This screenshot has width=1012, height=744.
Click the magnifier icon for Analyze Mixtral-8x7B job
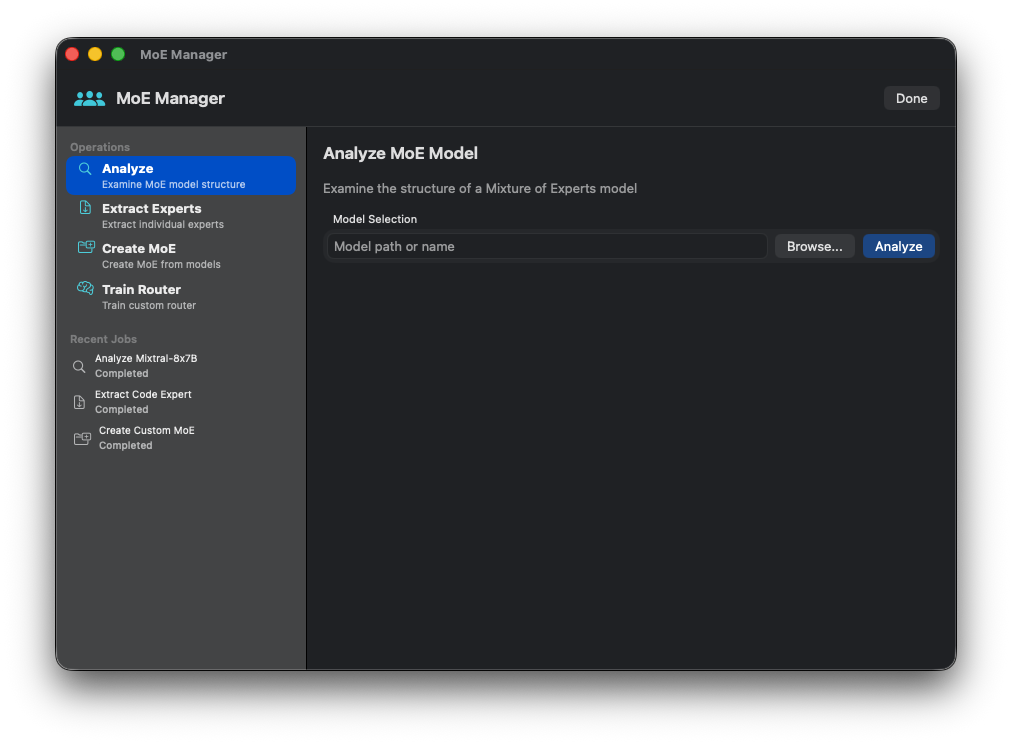tap(79, 366)
